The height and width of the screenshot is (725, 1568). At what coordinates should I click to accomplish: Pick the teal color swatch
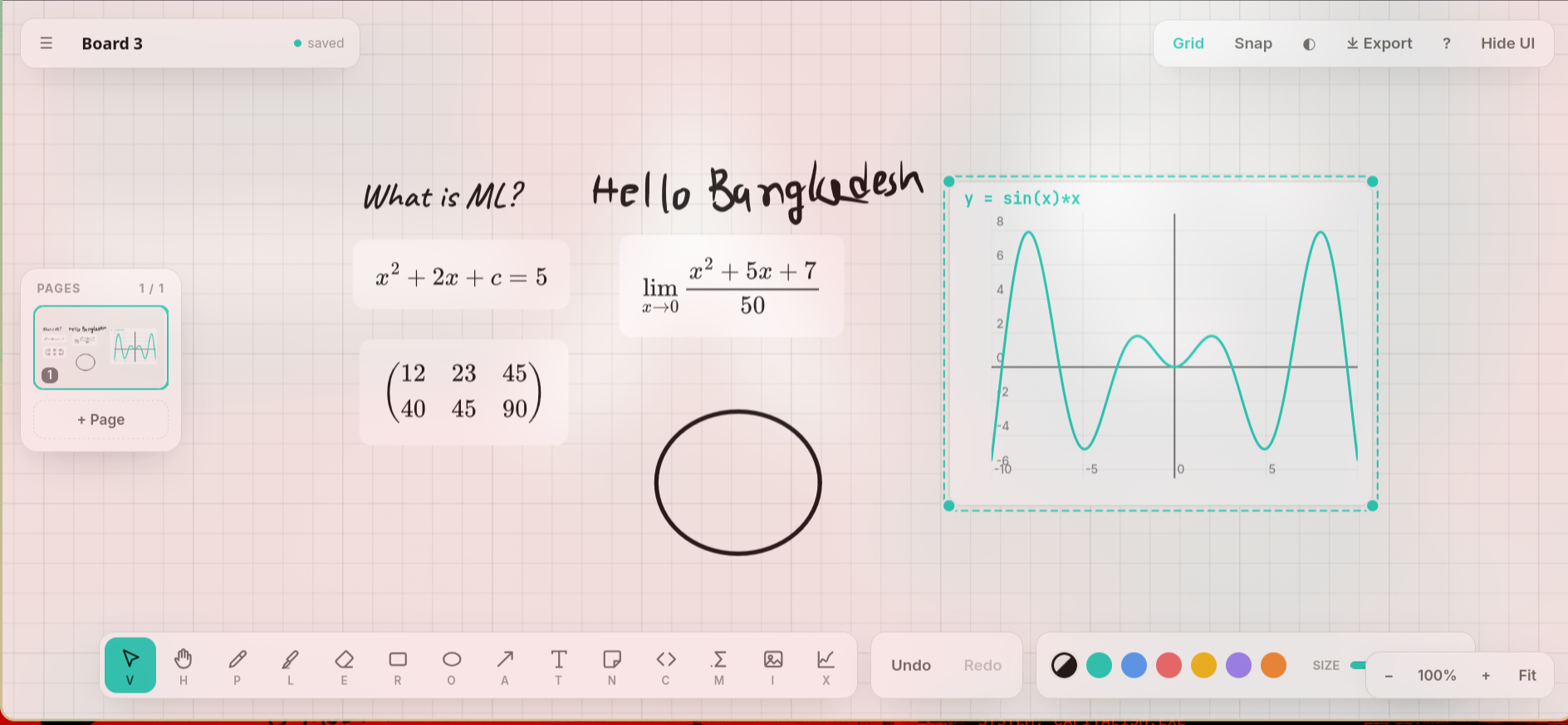point(1099,665)
